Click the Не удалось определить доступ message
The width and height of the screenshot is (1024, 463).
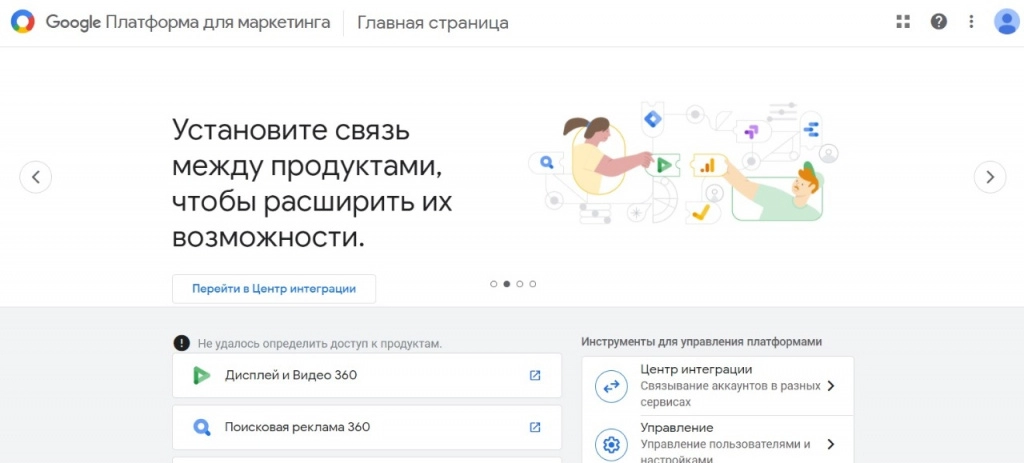pos(320,343)
